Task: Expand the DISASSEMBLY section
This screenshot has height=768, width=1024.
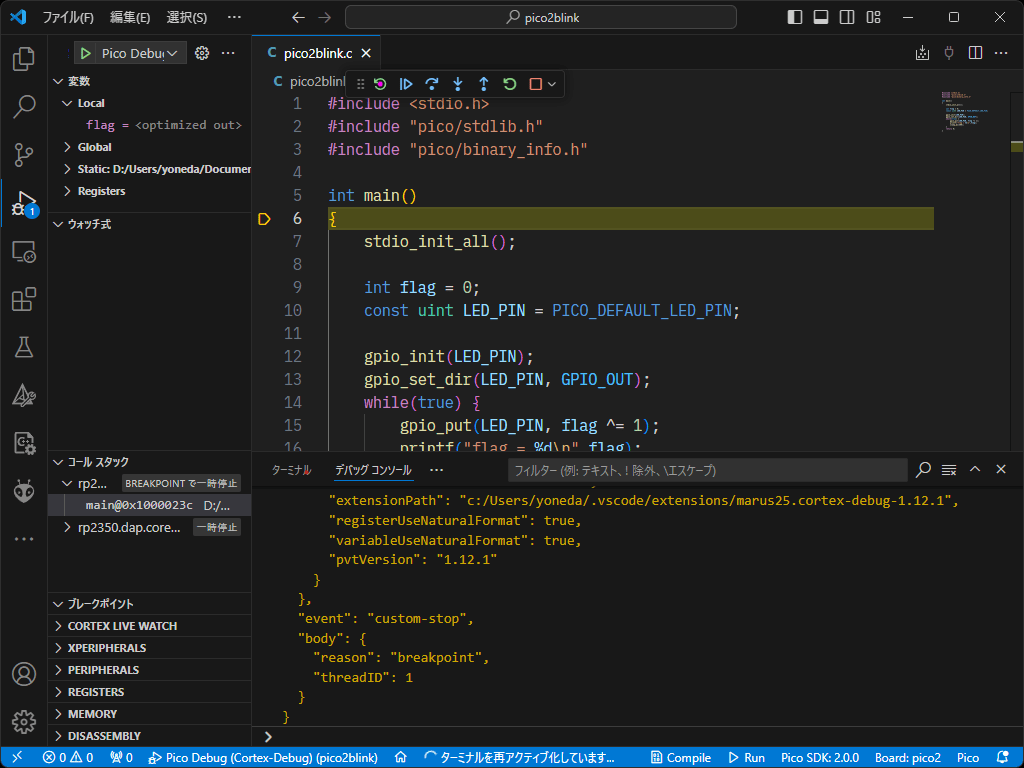Action: pyautogui.click(x=150, y=736)
